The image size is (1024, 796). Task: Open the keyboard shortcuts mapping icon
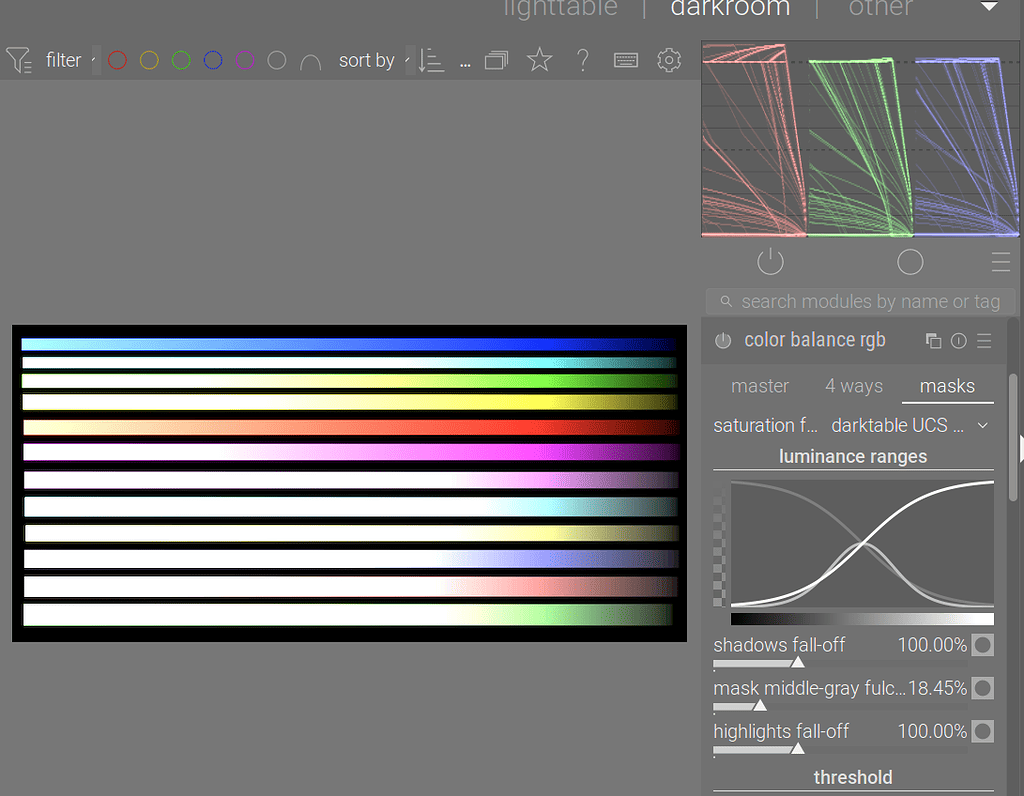coord(625,60)
